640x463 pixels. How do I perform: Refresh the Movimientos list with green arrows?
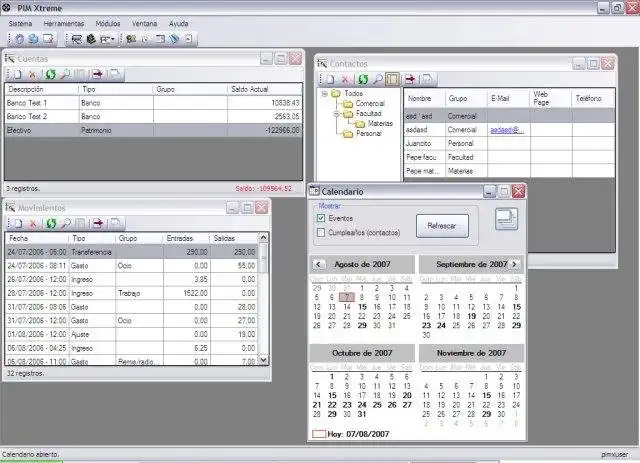tap(51, 223)
